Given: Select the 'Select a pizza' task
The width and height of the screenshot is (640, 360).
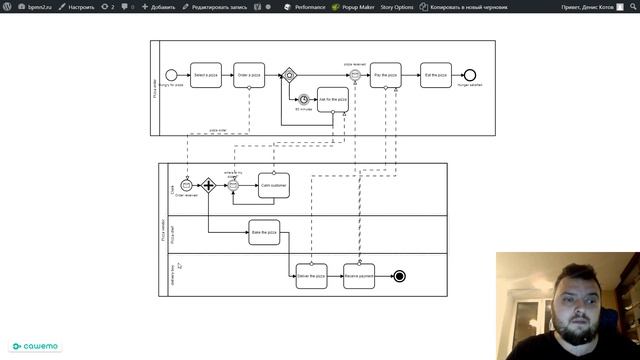Looking at the screenshot, I should pos(206,75).
